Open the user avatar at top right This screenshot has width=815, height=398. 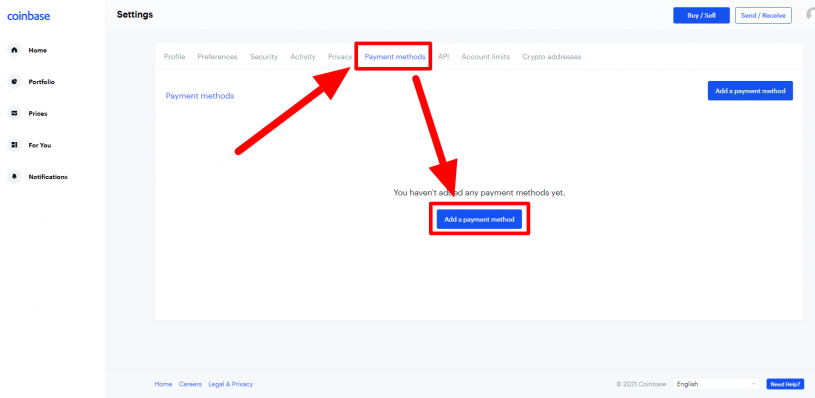(810, 15)
